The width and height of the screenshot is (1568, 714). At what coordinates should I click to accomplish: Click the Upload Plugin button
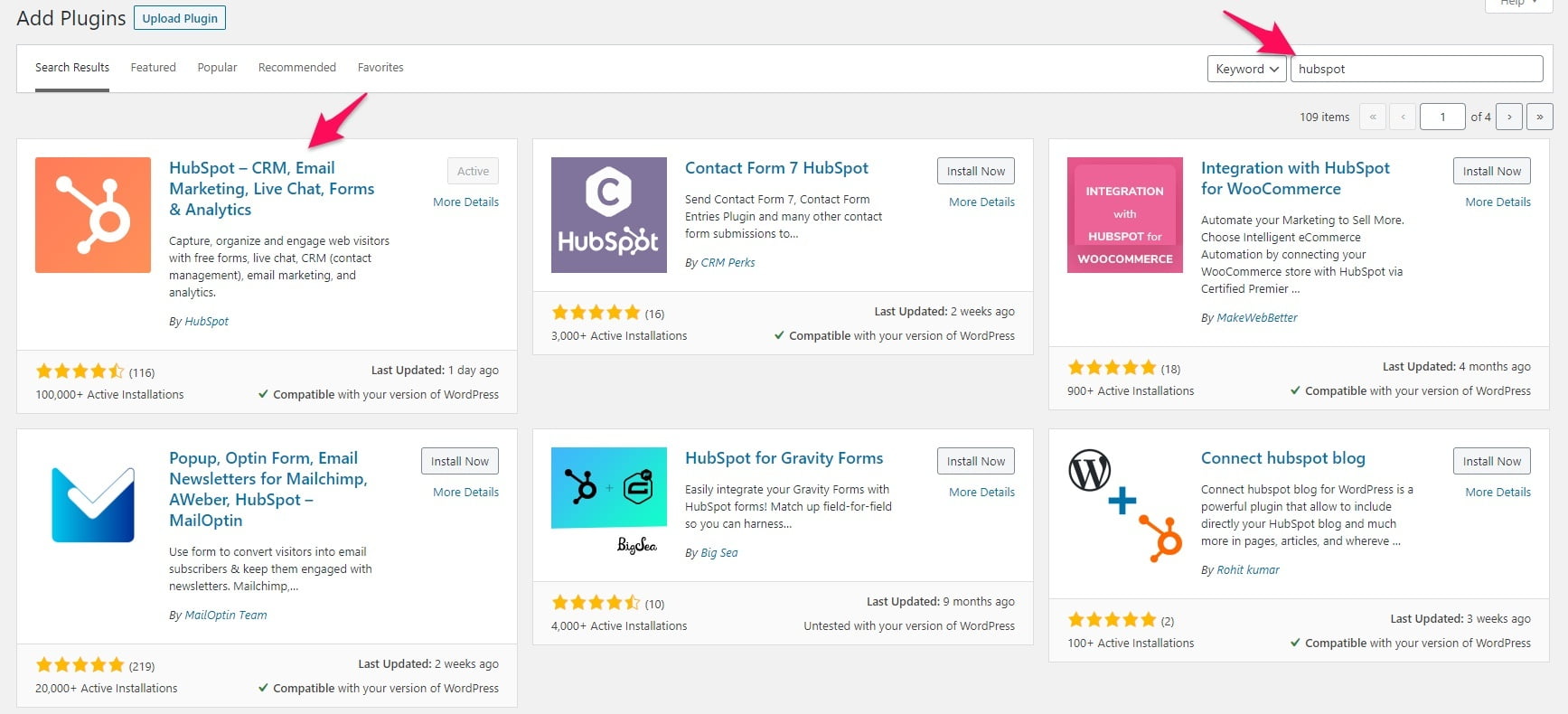click(180, 18)
